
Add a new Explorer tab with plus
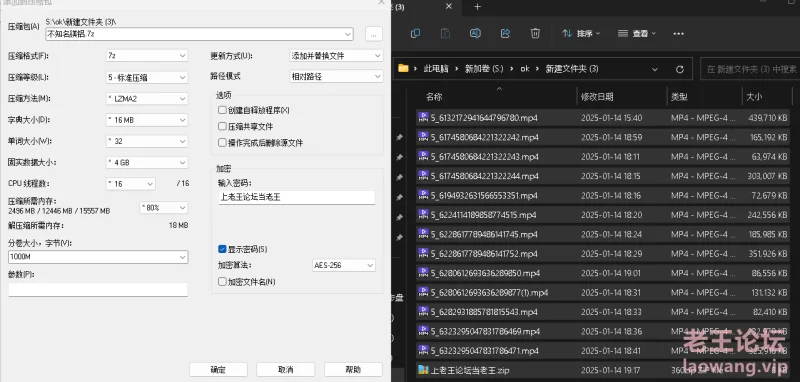point(477,7)
